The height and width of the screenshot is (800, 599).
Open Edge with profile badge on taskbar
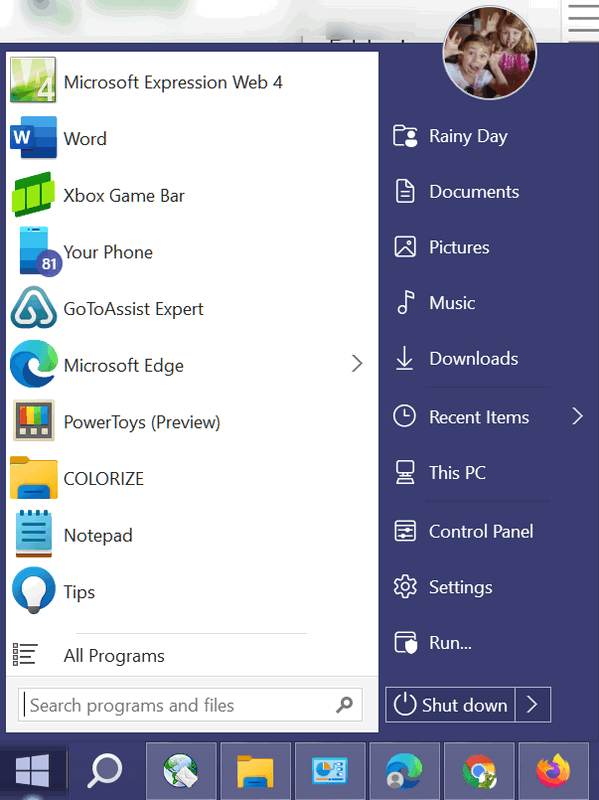404,770
